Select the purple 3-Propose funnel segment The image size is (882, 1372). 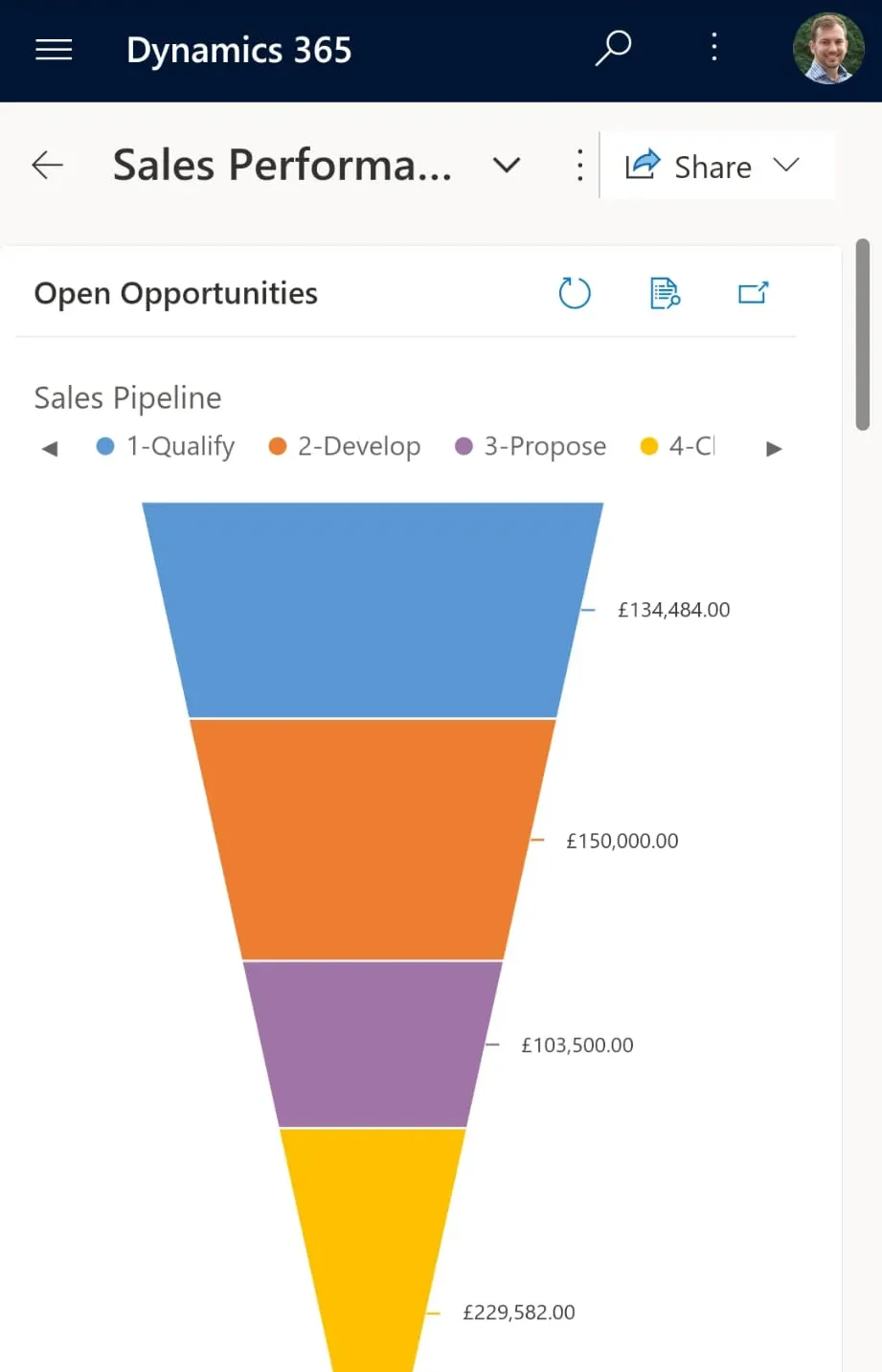373,1045
